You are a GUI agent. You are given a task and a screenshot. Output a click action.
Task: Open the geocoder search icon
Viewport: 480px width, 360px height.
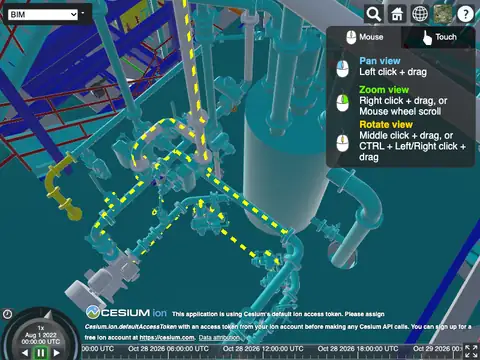pos(374,14)
